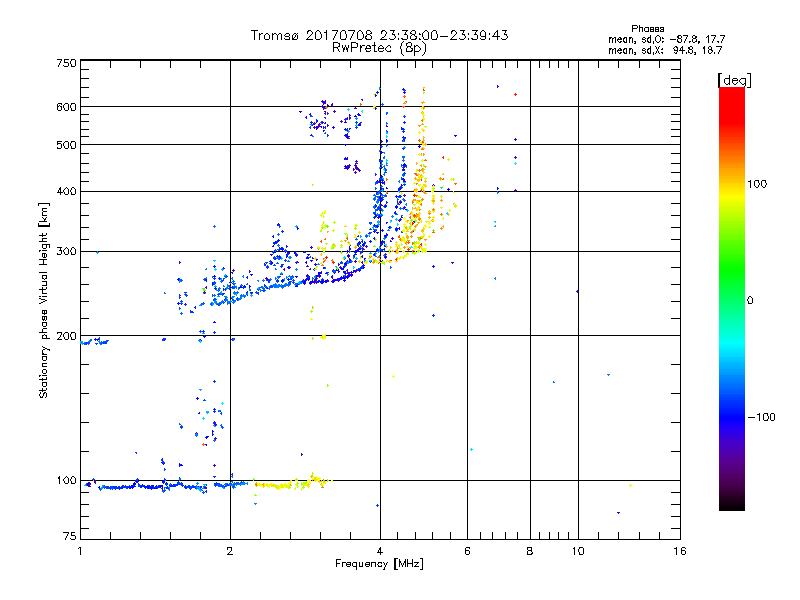
Task: Click the y-axis tick label '400'
Action: coord(66,192)
